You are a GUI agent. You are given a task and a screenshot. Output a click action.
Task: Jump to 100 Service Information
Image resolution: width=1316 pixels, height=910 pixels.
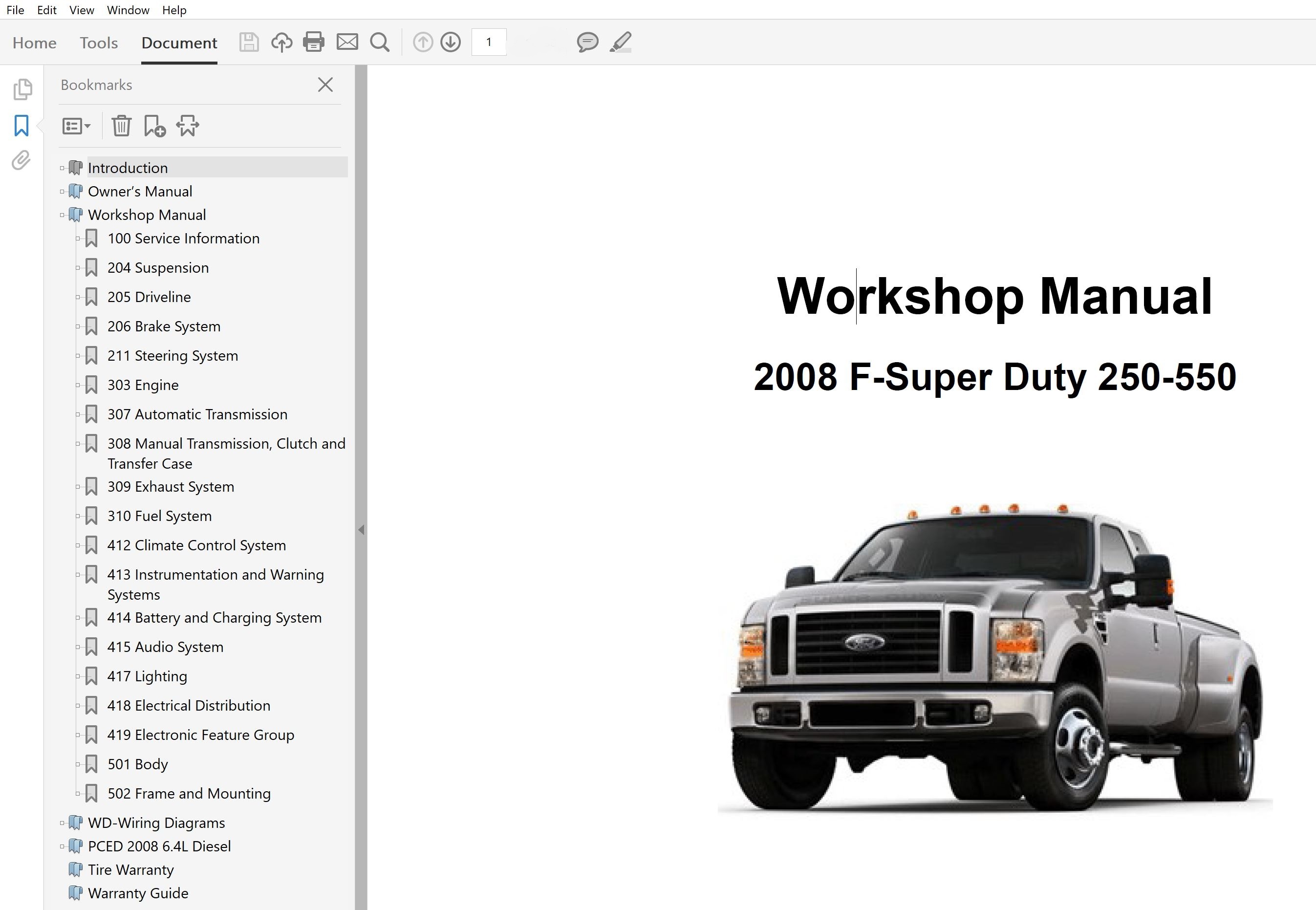[x=183, y=238]
